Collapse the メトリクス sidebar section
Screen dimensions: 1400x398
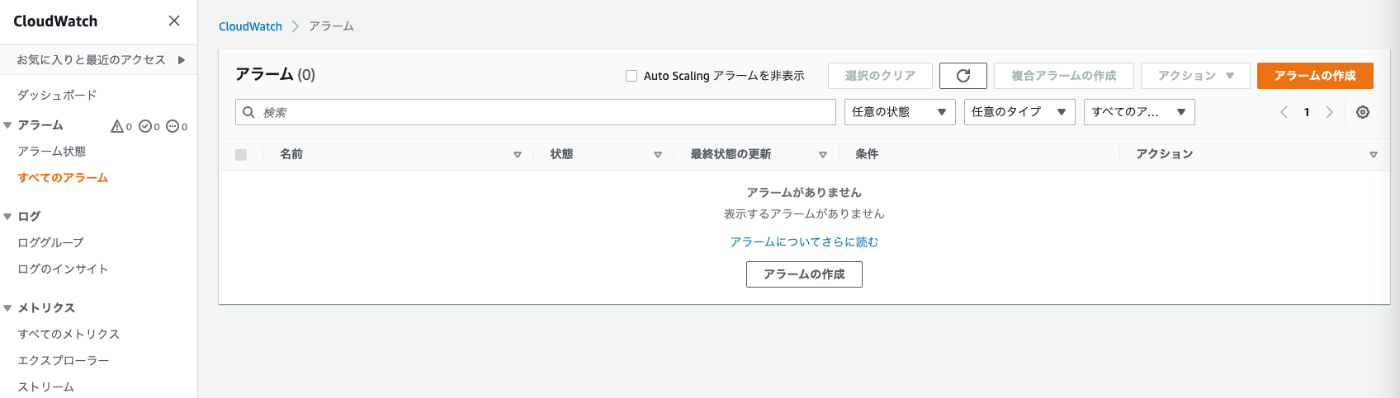point(8,308)
